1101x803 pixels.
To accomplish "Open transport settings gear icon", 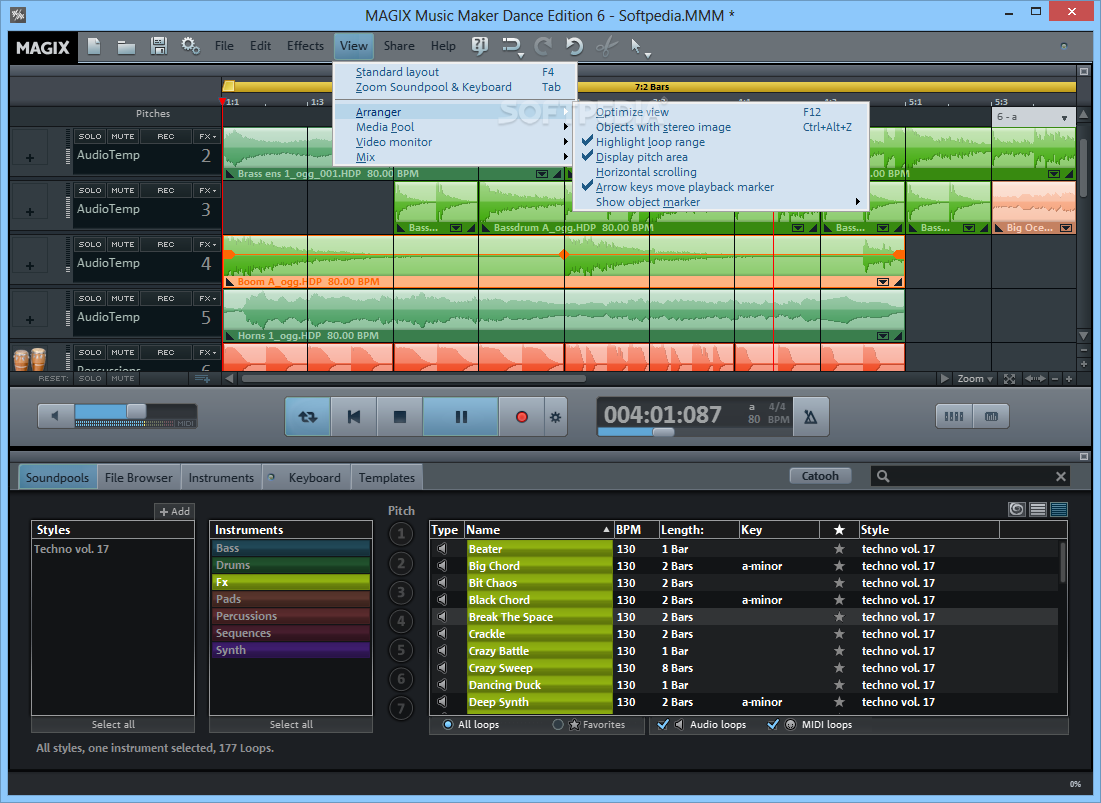I will coord(555,417).
